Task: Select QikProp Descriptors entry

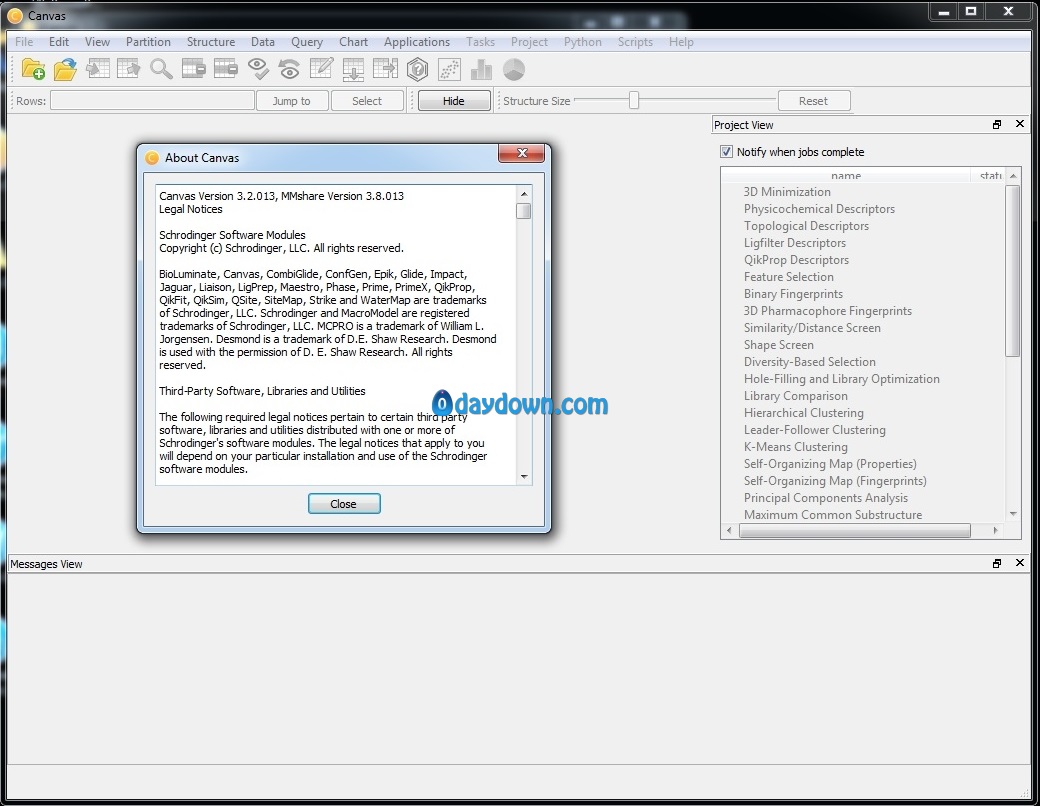Action: [x=796, y=260]
